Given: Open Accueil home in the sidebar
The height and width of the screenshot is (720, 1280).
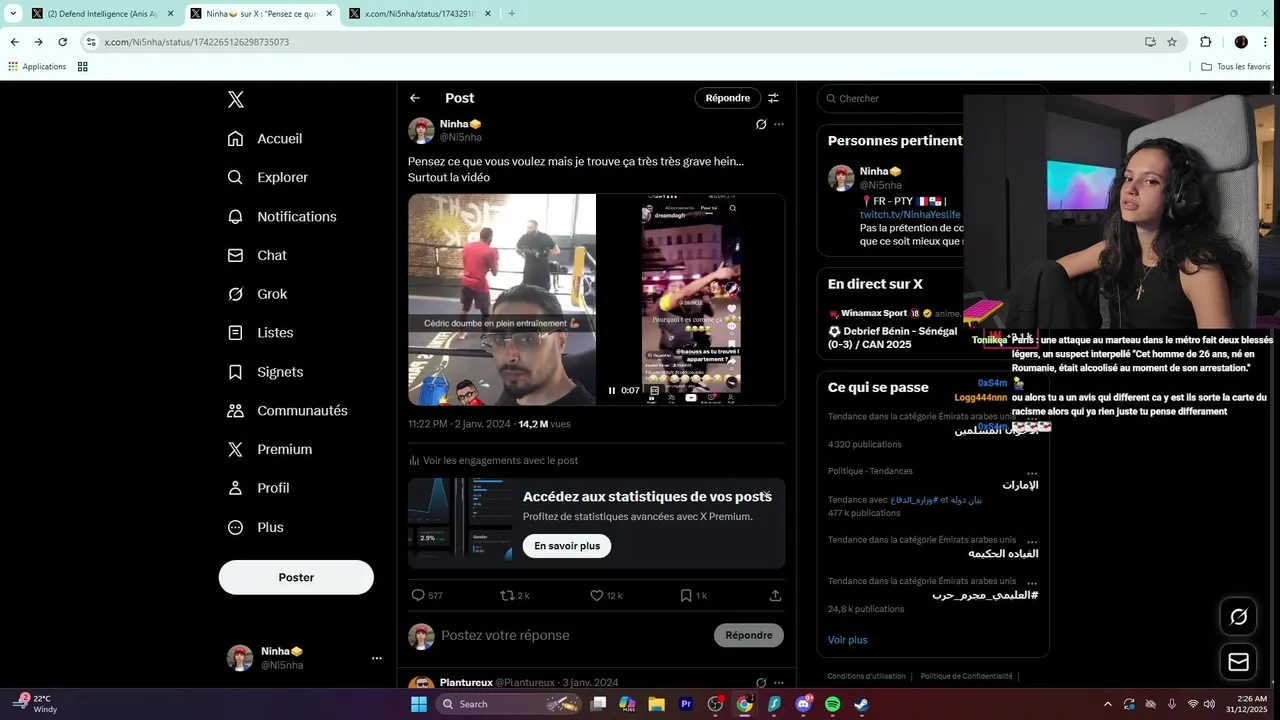Looking at the screenshot, I should tap(265, 139).
